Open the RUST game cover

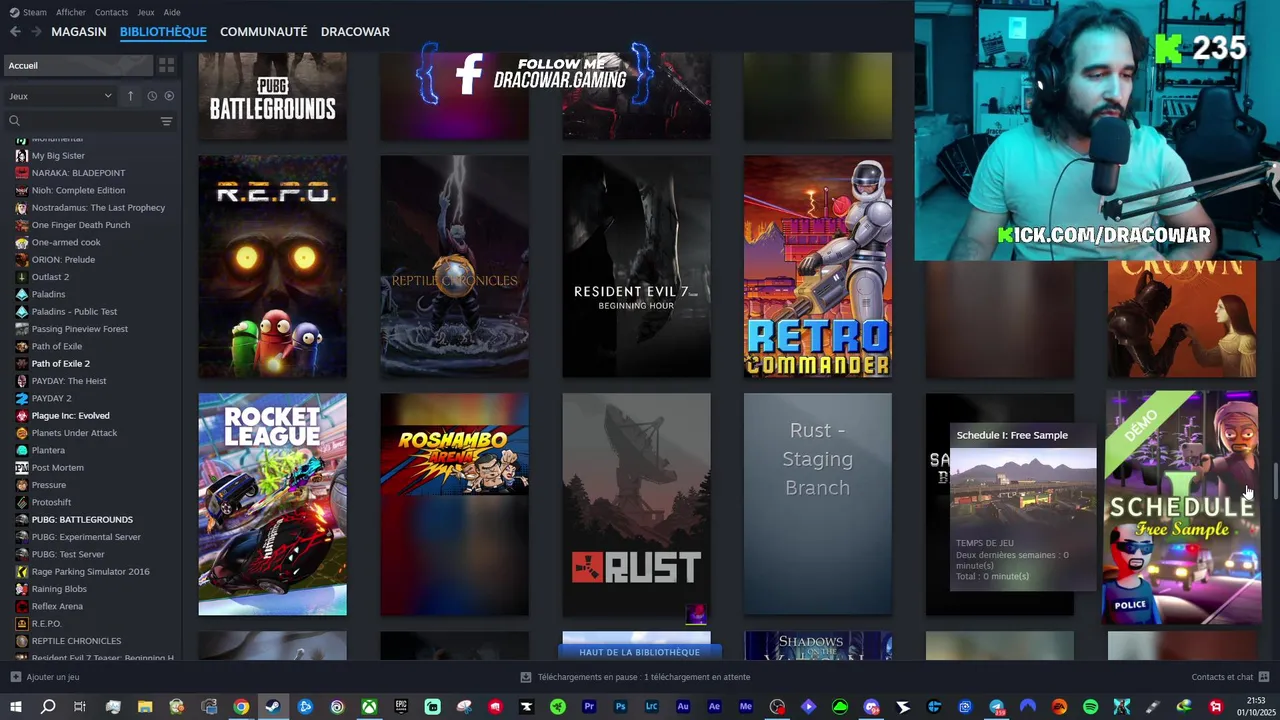636,504
